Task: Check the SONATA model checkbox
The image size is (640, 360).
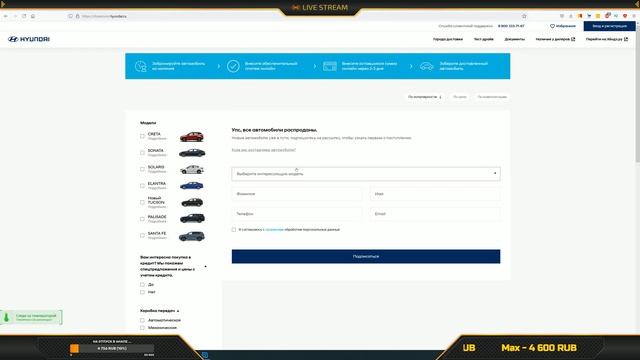Action: [x=142, y=153]
